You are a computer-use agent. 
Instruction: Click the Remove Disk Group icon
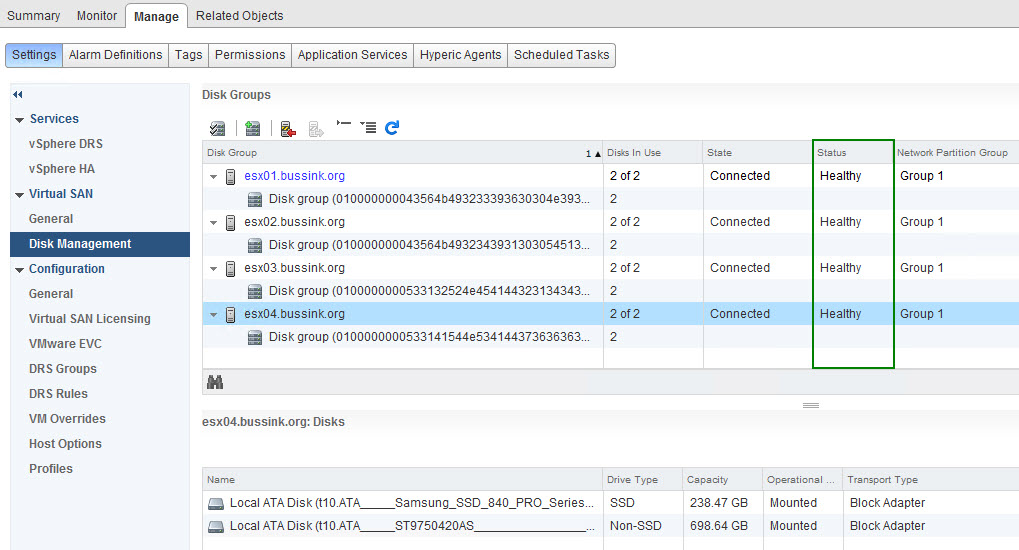(x=288, y=128)
